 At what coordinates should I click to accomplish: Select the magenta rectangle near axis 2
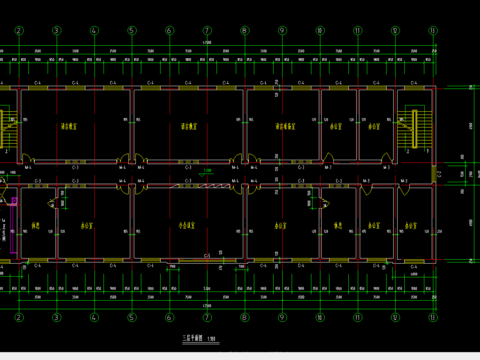coord(14,225)
